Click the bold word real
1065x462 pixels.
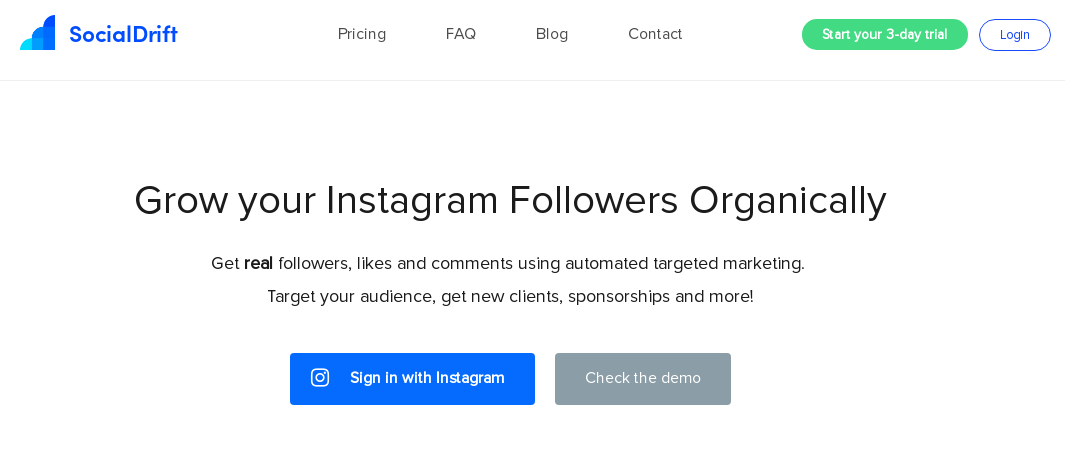pyautogui.click(x=259, y=263)
